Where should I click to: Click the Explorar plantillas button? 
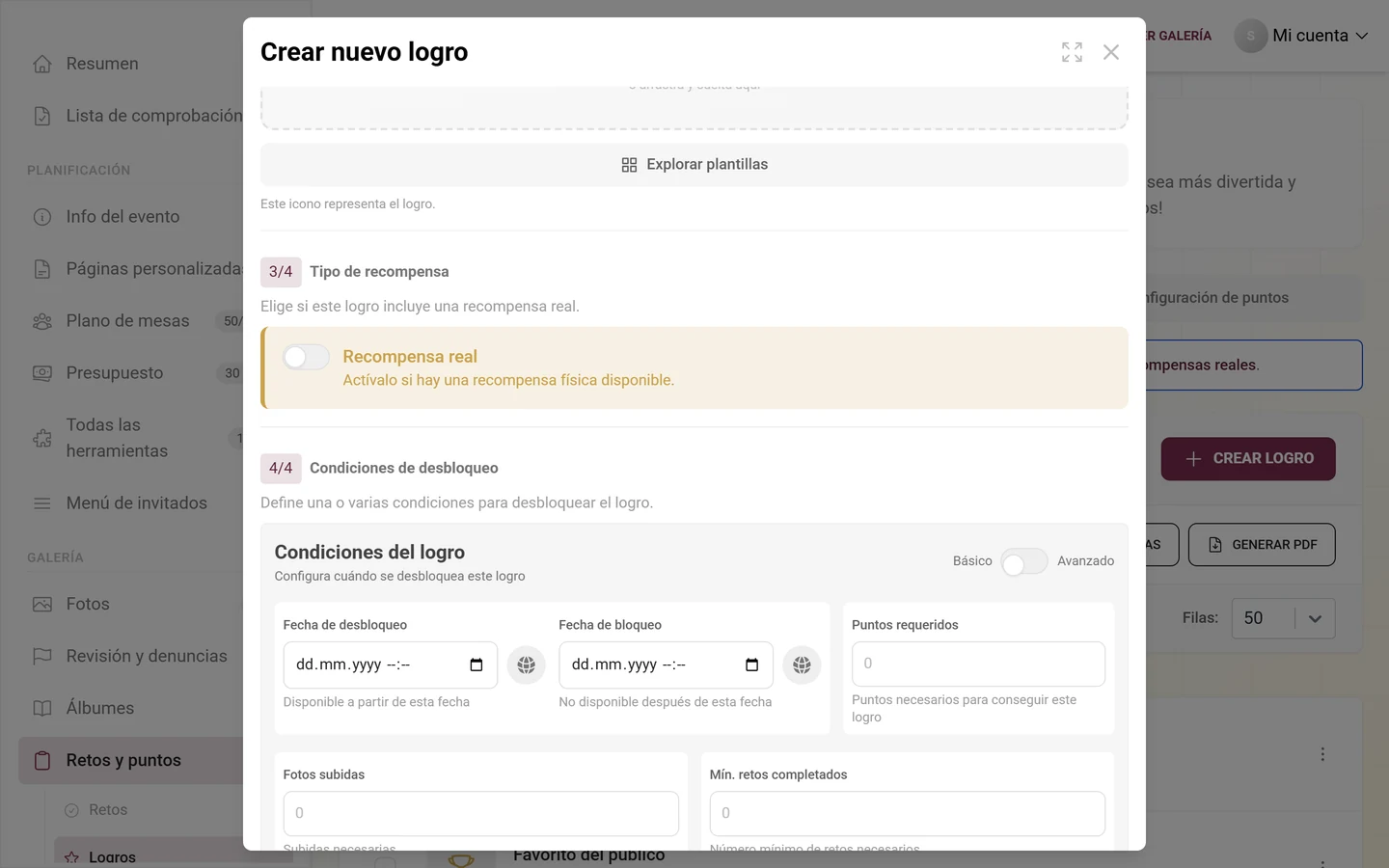coord(694,165)
